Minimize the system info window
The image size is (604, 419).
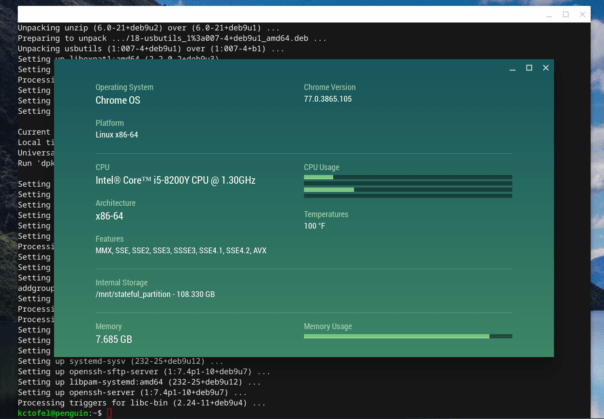(512, 69)
